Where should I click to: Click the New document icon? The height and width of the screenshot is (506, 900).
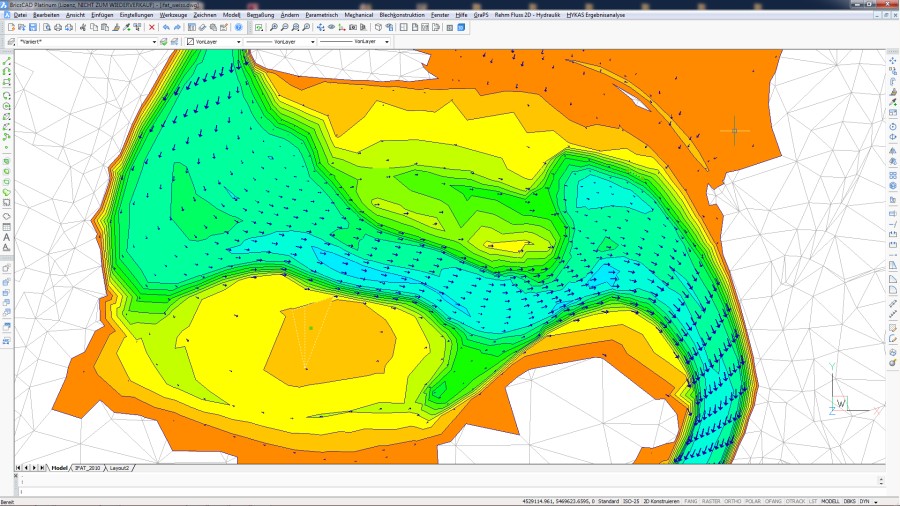pyautogui.click(x=9, y=27)
